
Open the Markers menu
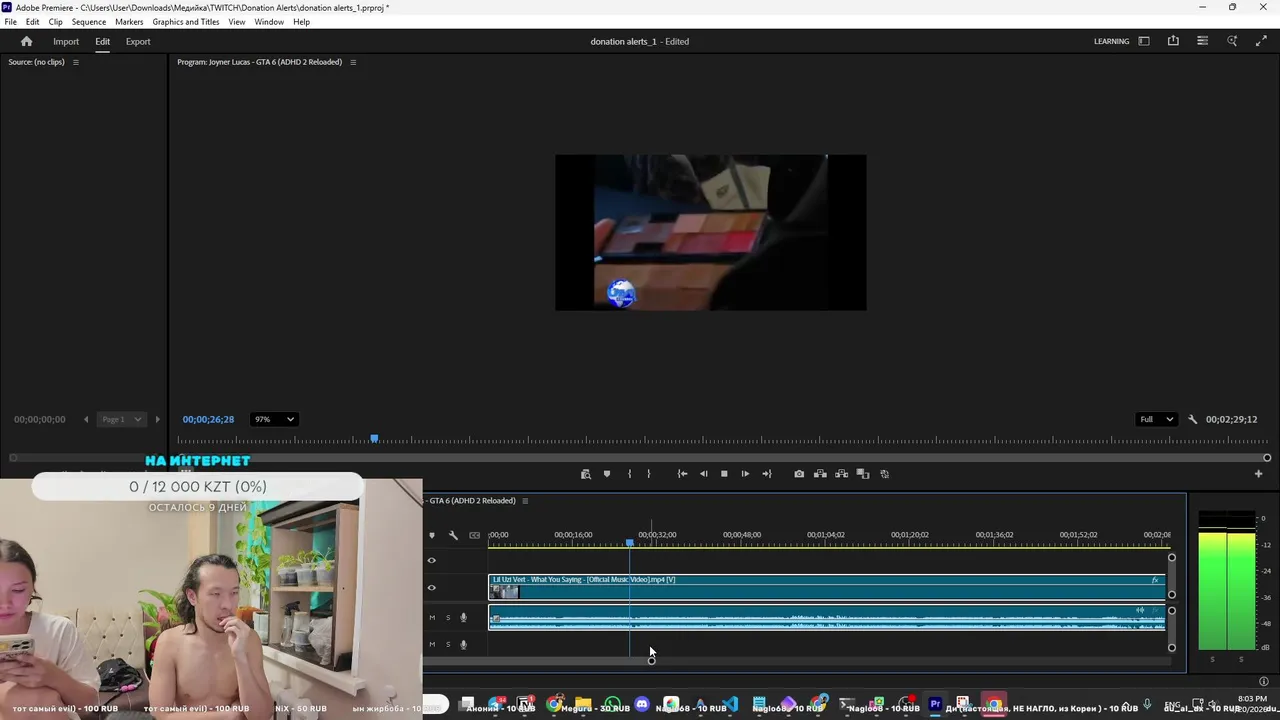129,22
